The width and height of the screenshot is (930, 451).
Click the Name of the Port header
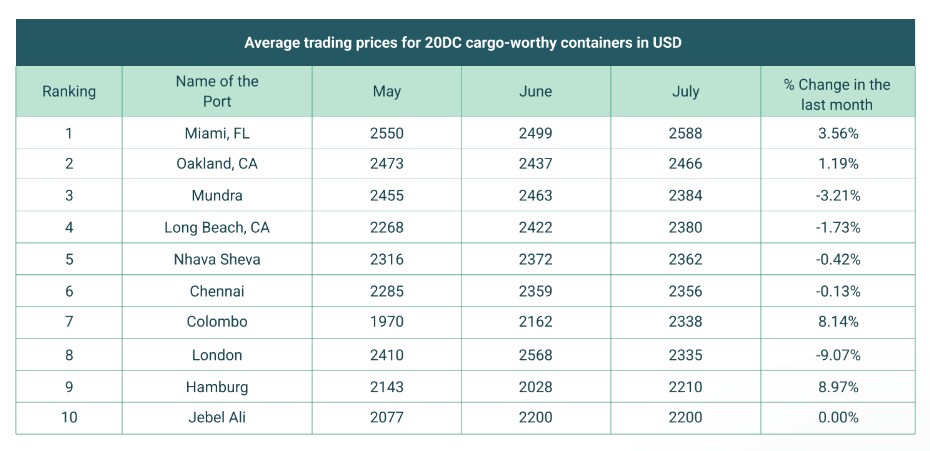pos(217,91)
